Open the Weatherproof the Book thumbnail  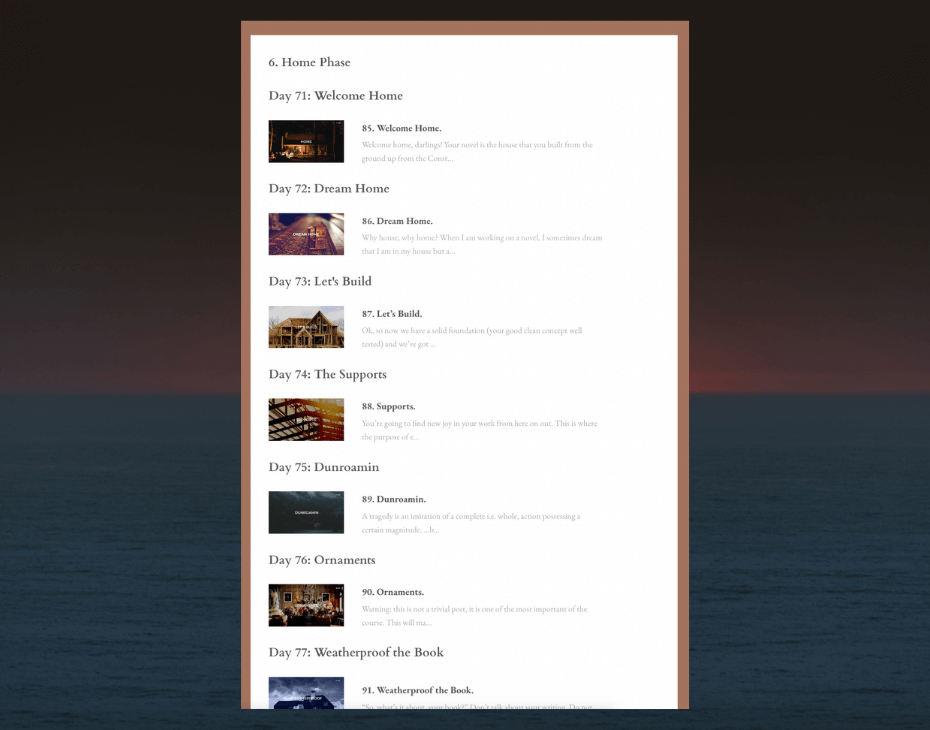coord(306,693)
